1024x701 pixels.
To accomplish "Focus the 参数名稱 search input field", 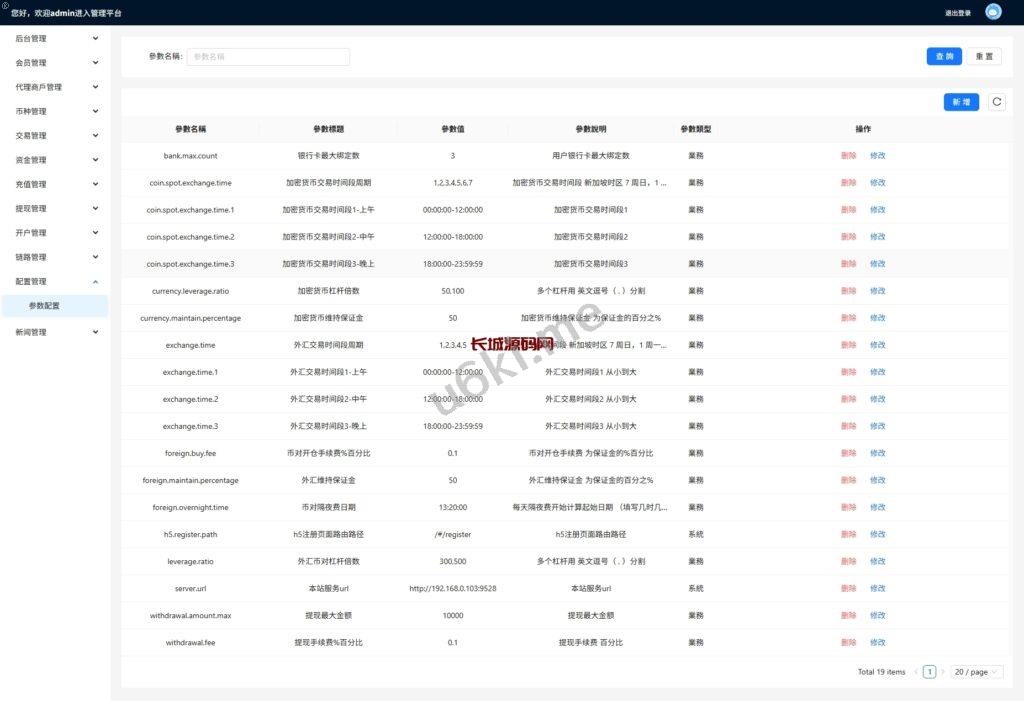I will point(268,57).
